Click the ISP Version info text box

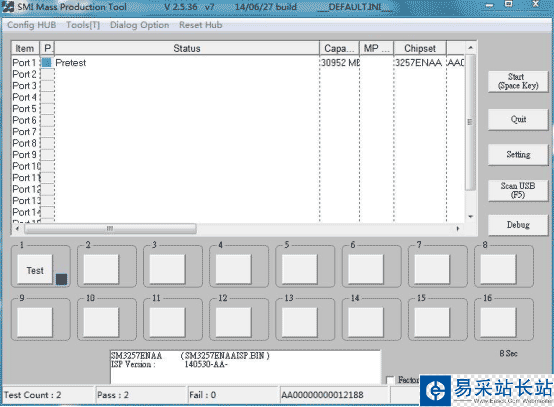245,367
